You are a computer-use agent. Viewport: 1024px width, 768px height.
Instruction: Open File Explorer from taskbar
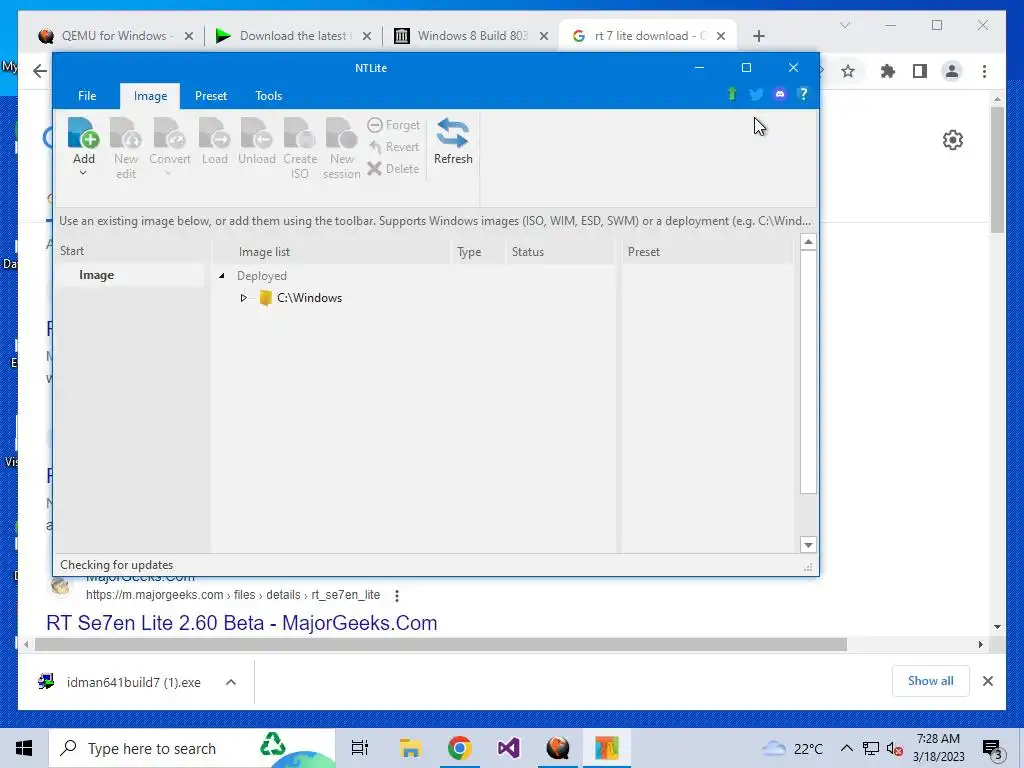[x=410, y=748]
